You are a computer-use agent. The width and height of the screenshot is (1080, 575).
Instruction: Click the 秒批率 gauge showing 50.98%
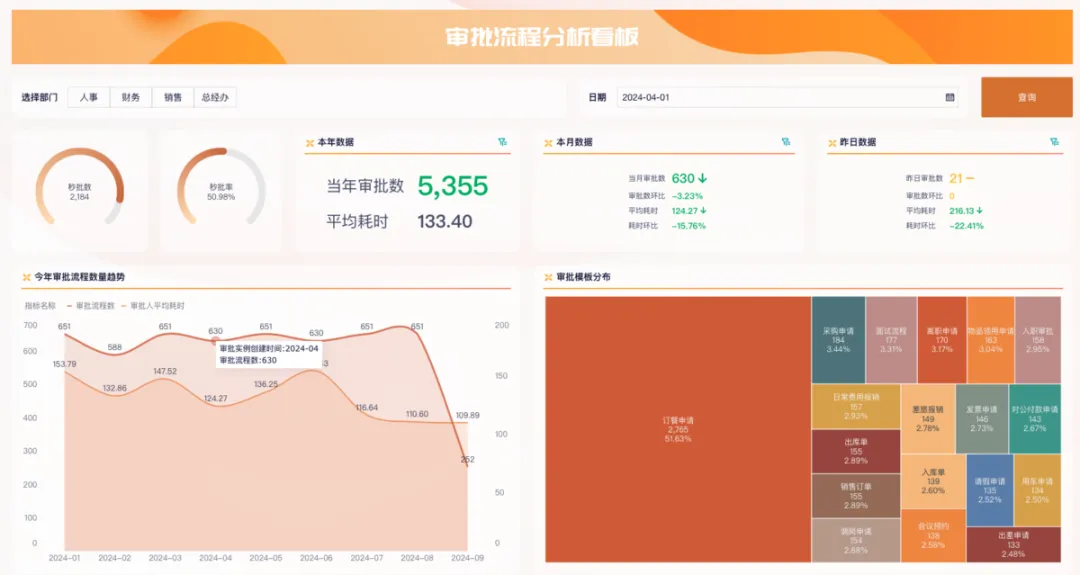click(221, 190)
